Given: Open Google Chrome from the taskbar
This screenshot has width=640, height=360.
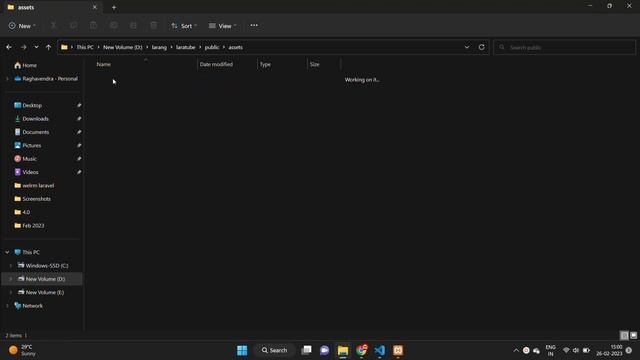Looking at the screenshot, I should (x=361, y=350).
